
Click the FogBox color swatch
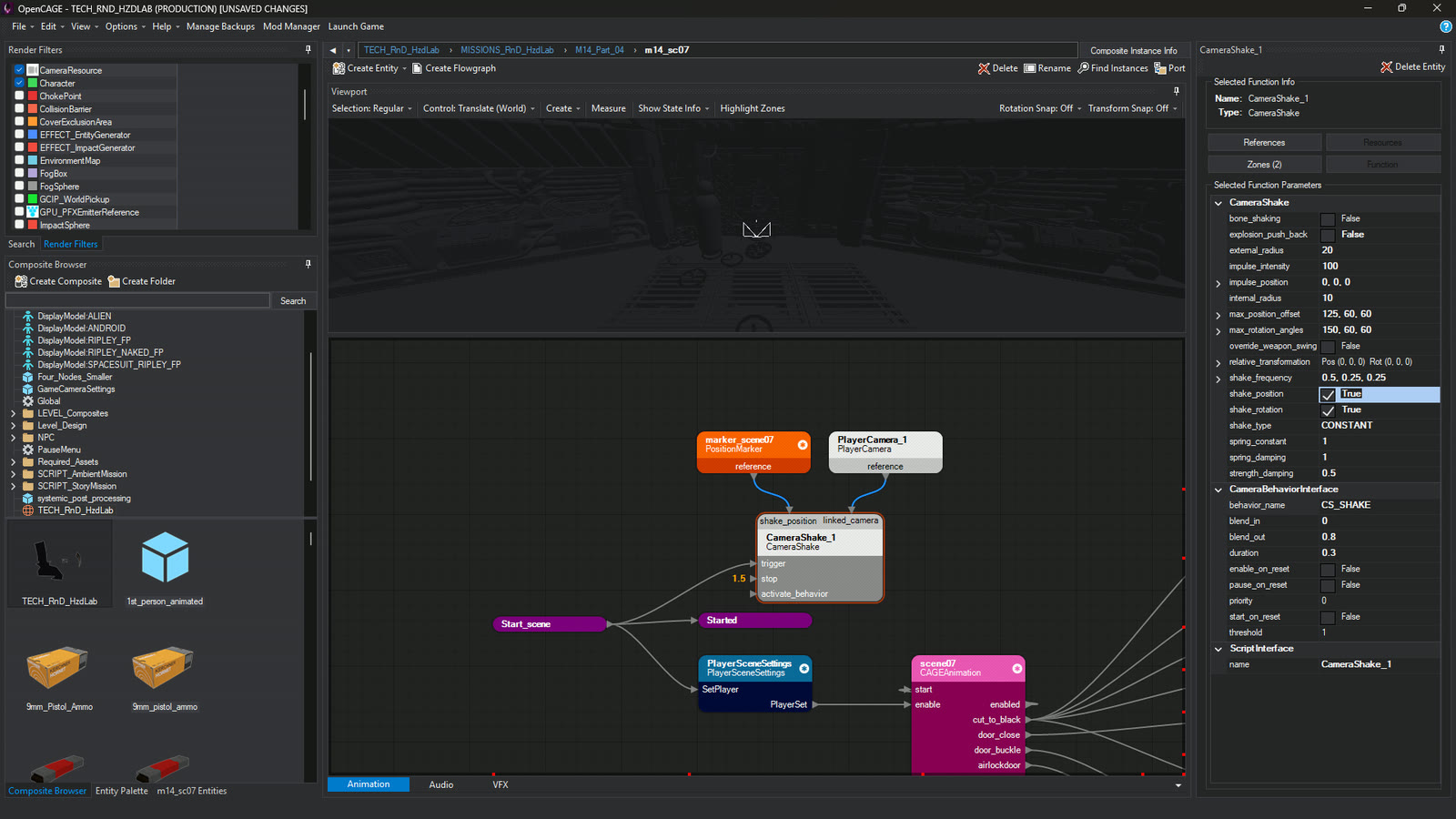tap(33, 173)
